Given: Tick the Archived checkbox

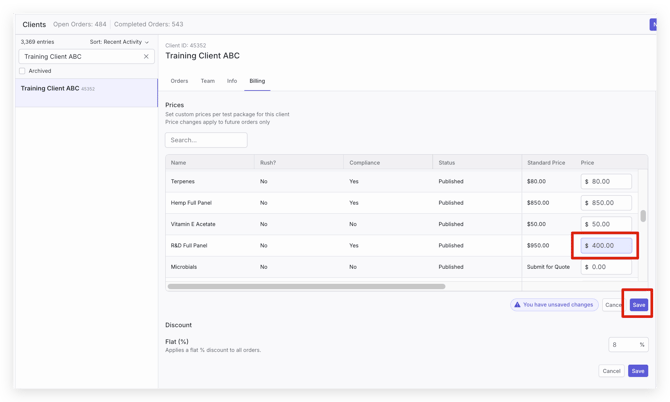Looking at the screenshot, I should pyautogui.click(x=23, y=71).
